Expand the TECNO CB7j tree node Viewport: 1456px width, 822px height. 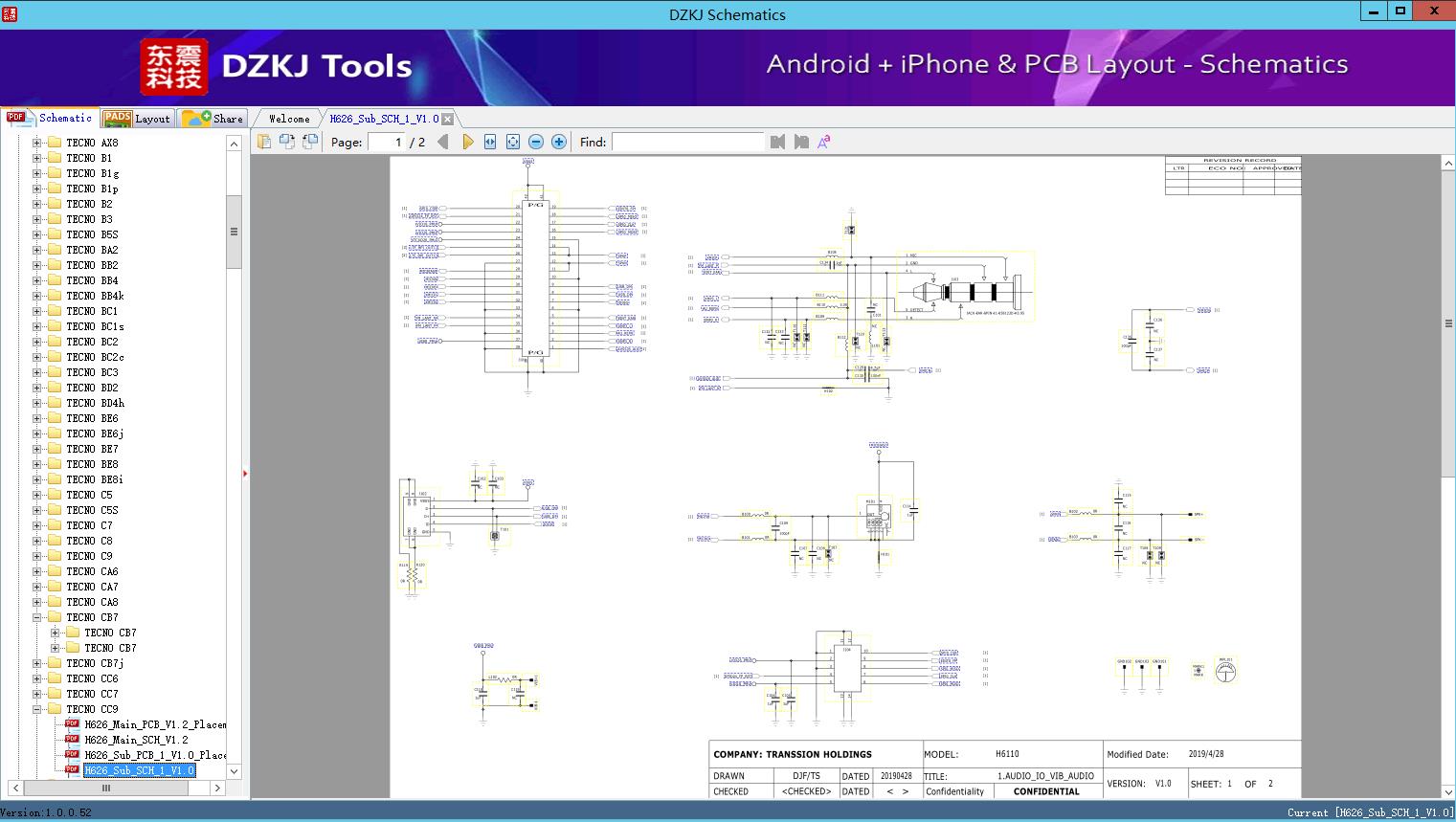click(37, 663)
